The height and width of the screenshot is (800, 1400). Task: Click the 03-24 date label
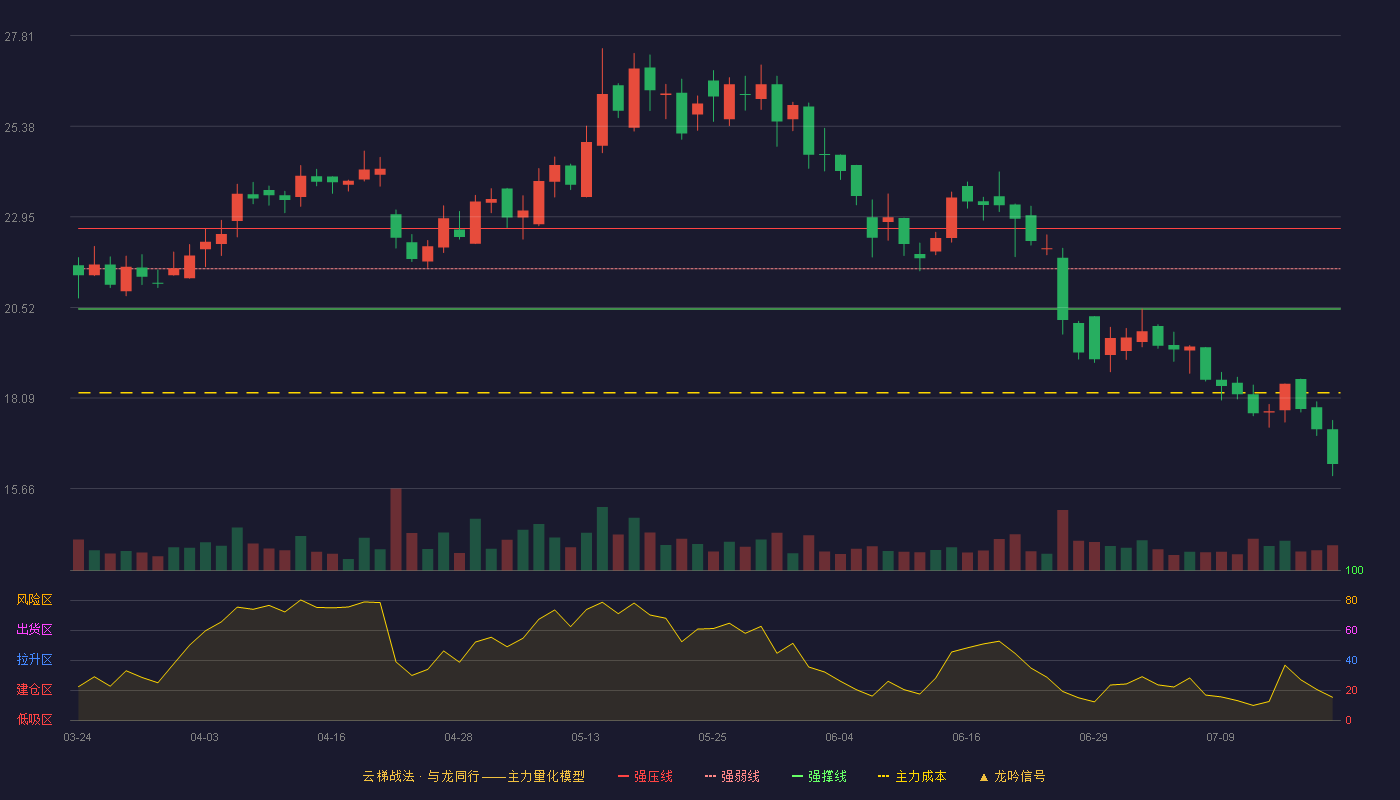(78, 737)
